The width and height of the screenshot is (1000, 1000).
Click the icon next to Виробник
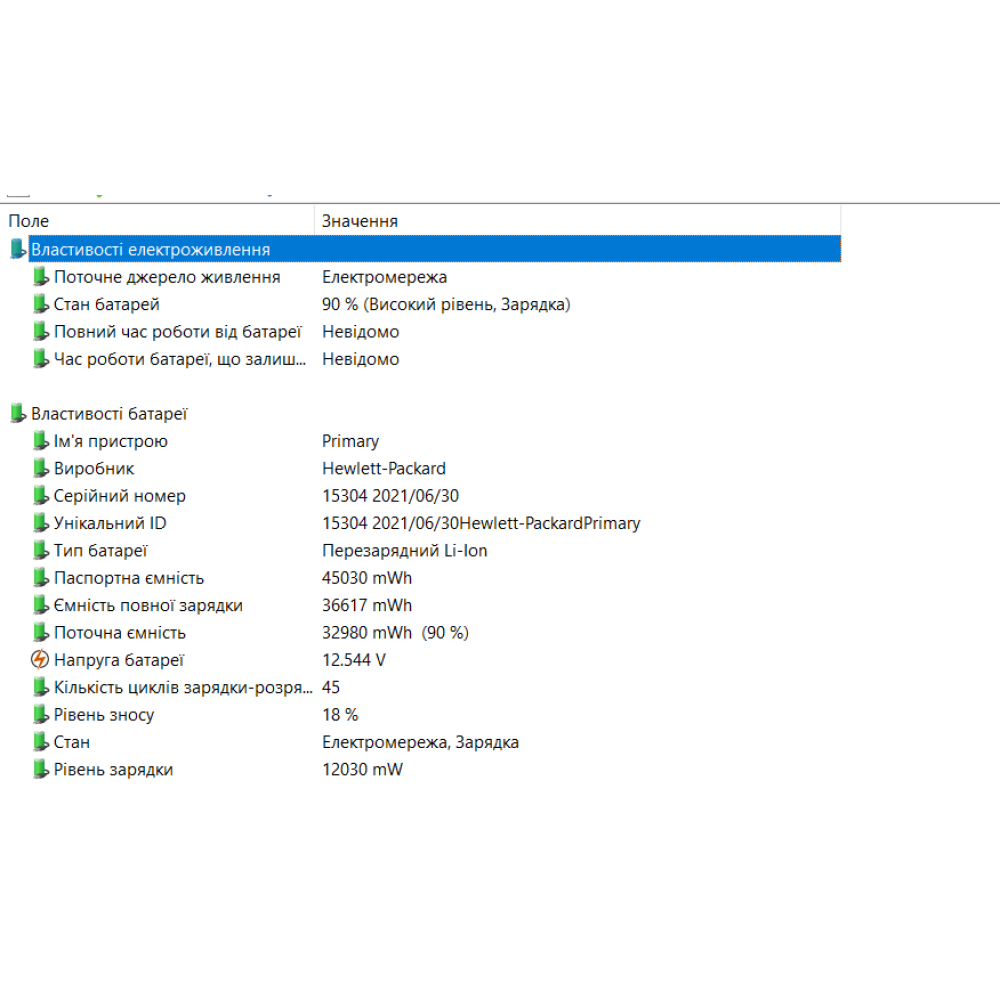(x=41, y=468)
